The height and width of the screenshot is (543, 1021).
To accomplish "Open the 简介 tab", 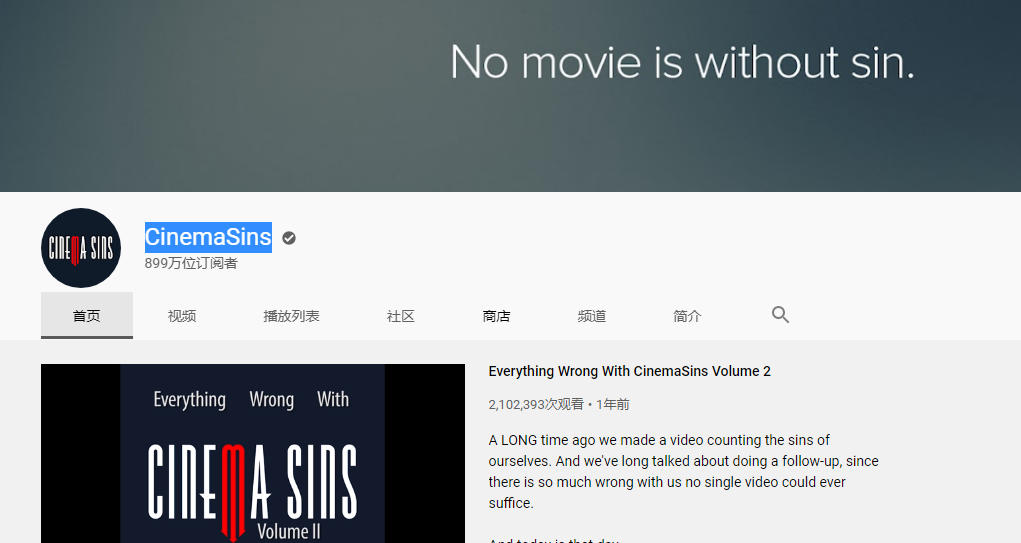I will (x=687, y=316).
